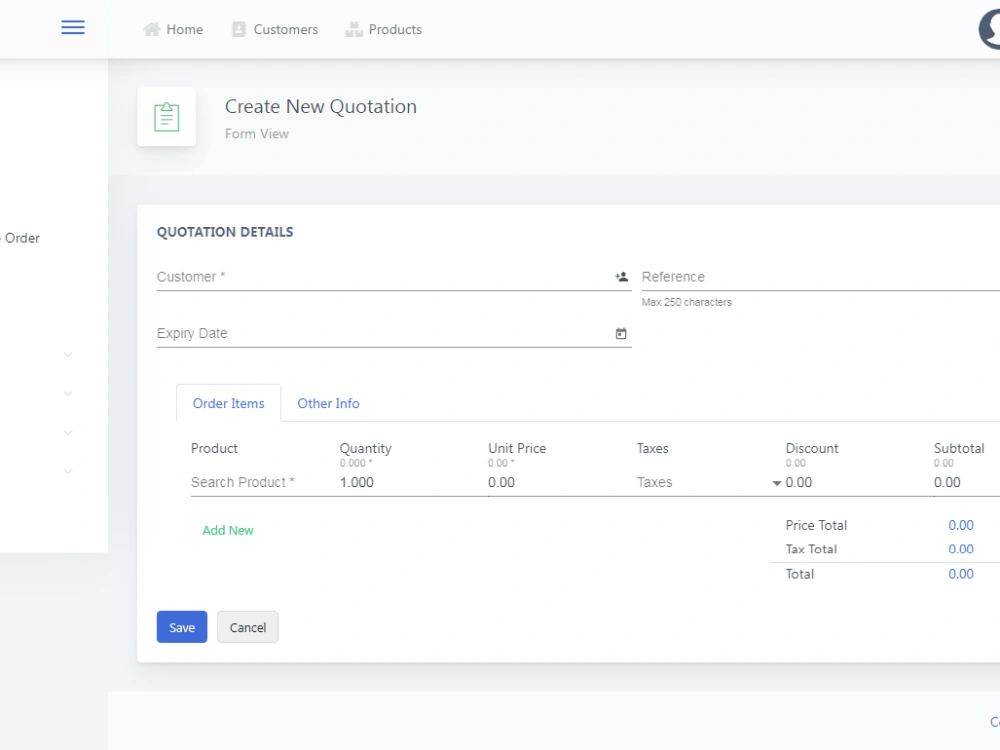Click the 'Price Total' label
Viewport: 1000px width, 750px height.
[x=816, y=525]
